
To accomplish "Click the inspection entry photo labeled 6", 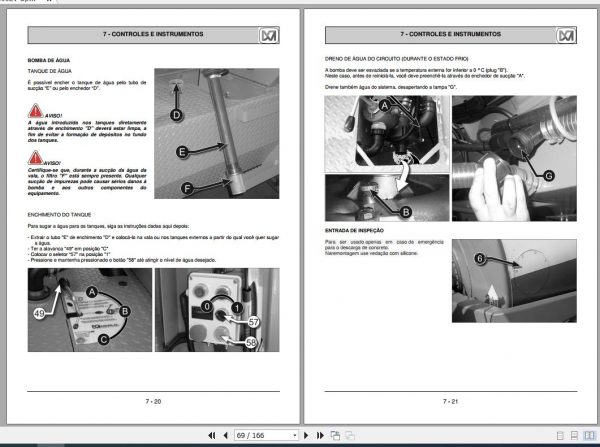I will (x=514, y=281).
